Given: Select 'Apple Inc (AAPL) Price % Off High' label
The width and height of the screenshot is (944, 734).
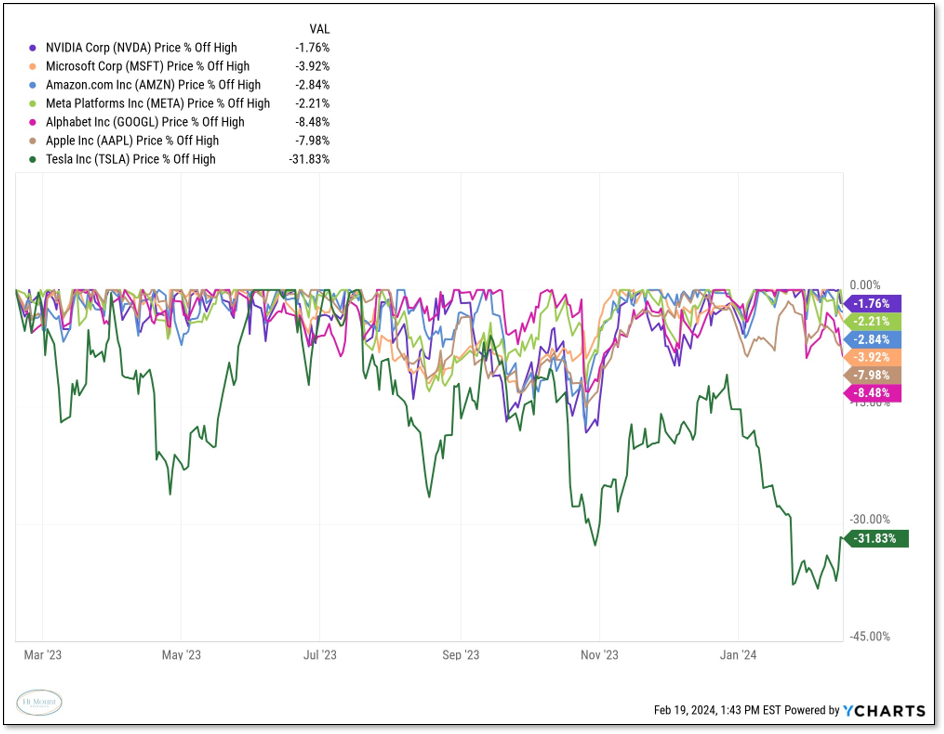Looking at the screenshot, I should [132, 141].
